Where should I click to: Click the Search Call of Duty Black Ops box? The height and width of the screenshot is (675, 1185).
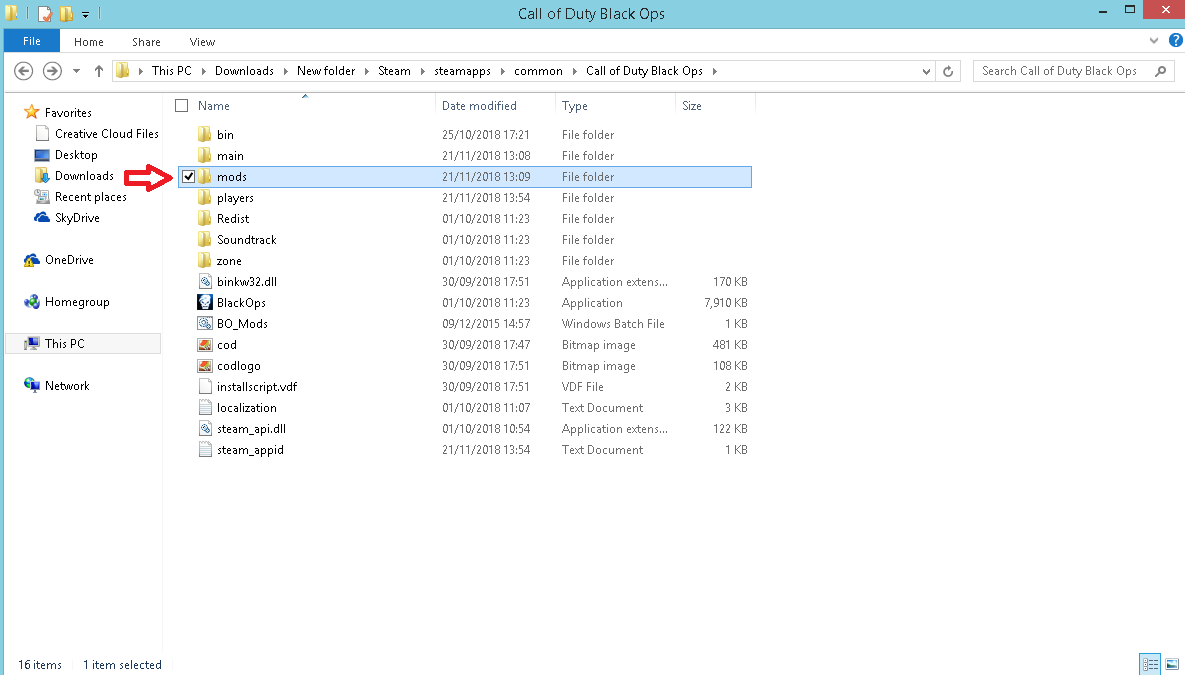click(x=1073, y=71)
